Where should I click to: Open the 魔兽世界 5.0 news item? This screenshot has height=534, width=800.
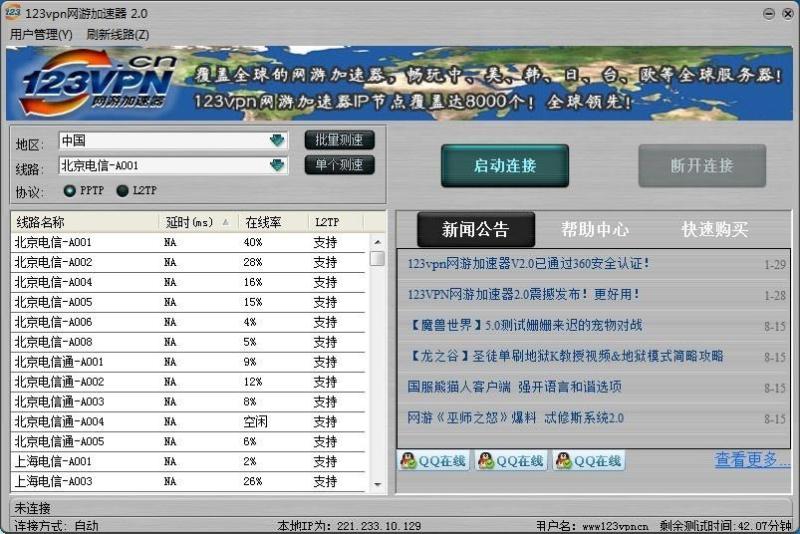coord(525,325)
